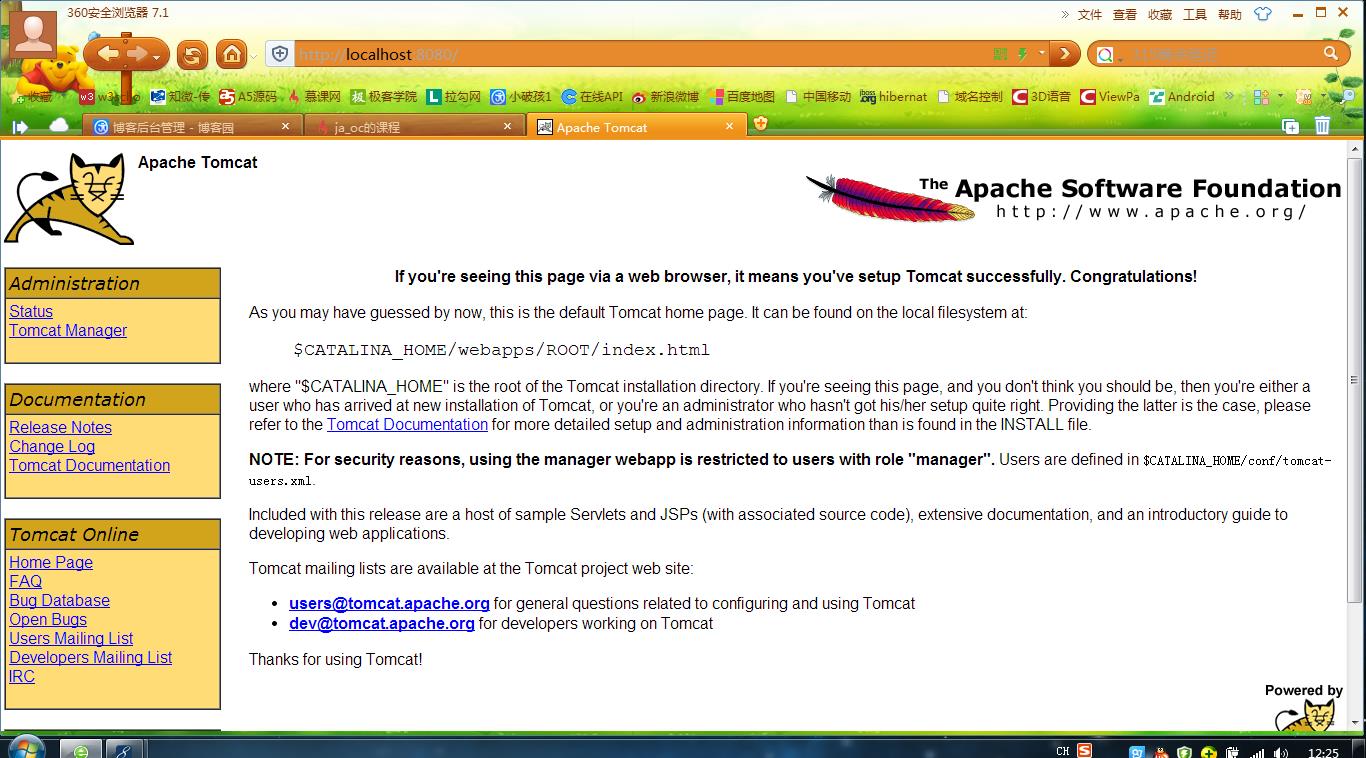This screenshot has width=1366, height=758.
Task: Click the search input box
Action: (1221, 54)
